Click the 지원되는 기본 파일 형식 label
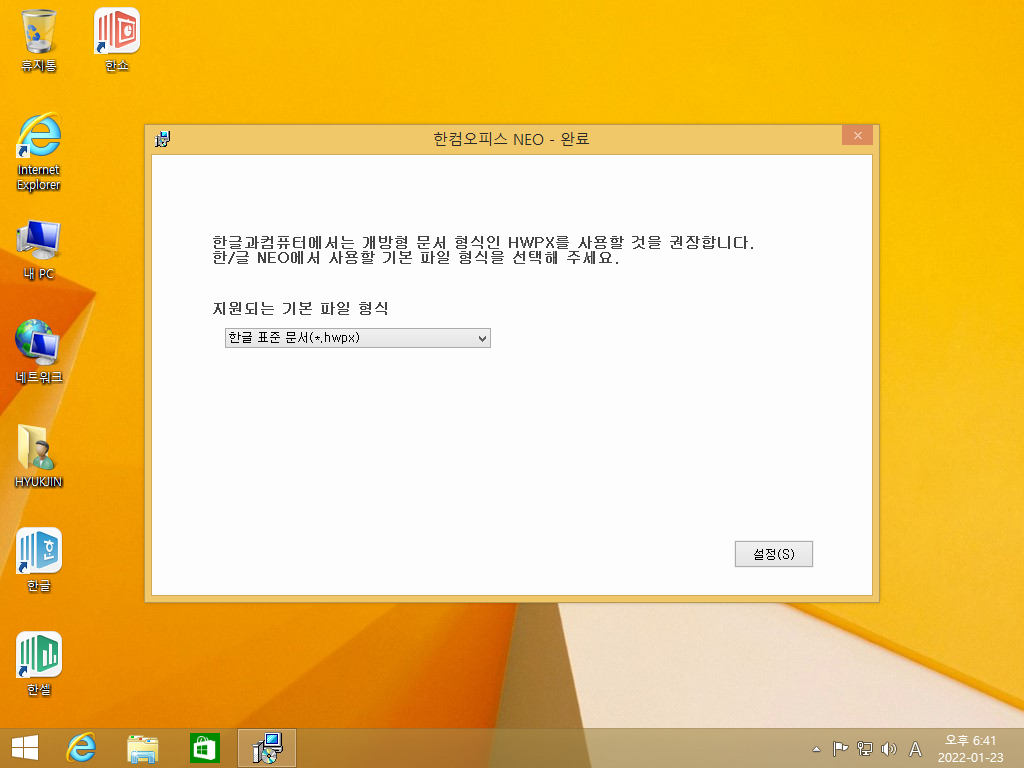The image size is (1024, 768). [300, 308]
